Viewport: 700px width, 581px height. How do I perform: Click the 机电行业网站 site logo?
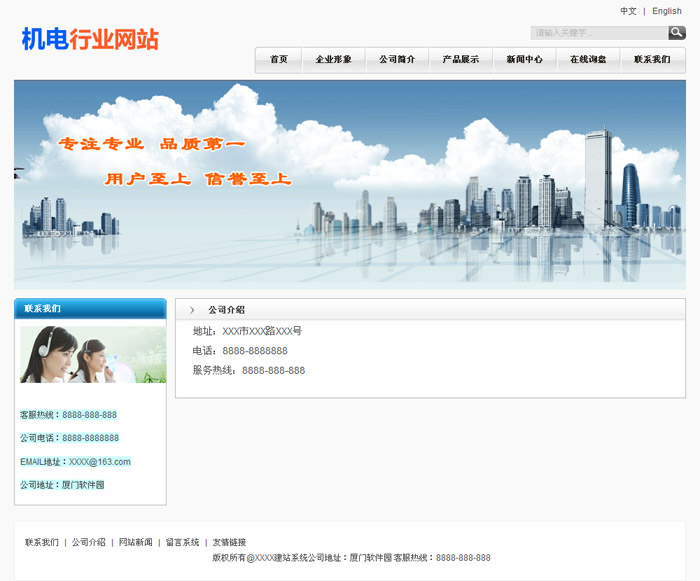tap(90, 39)
